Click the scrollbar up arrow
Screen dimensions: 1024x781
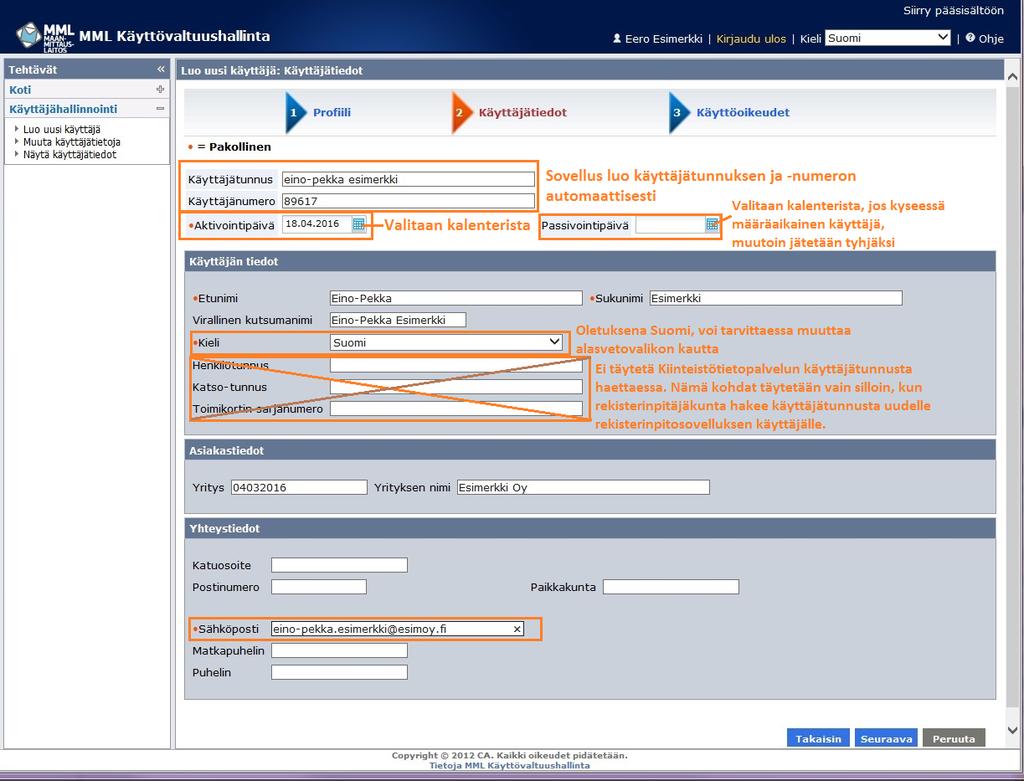point(1012,77)
